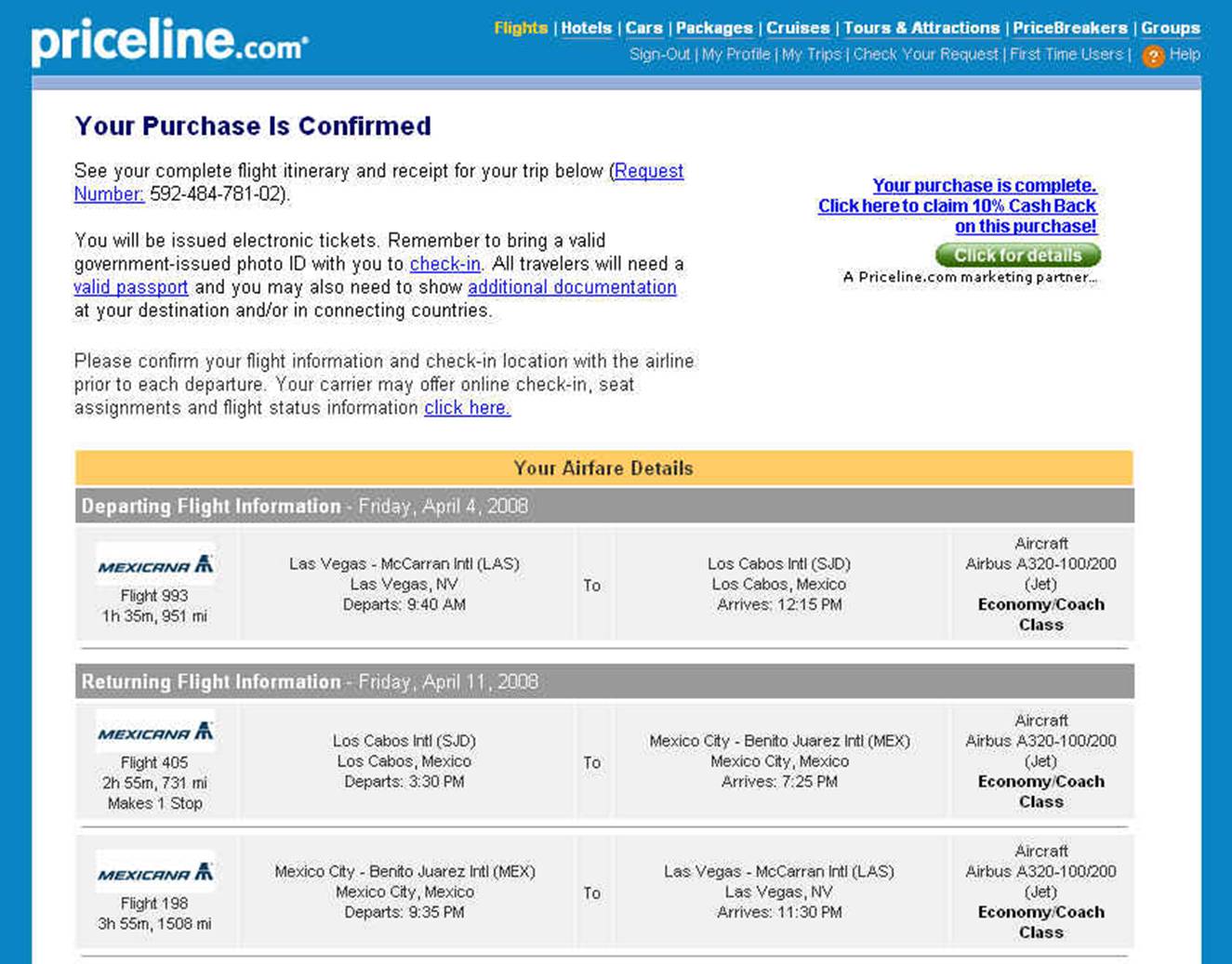Open the Flights tab
Viewport: 1232px width, 964px height.
[521, 28]
